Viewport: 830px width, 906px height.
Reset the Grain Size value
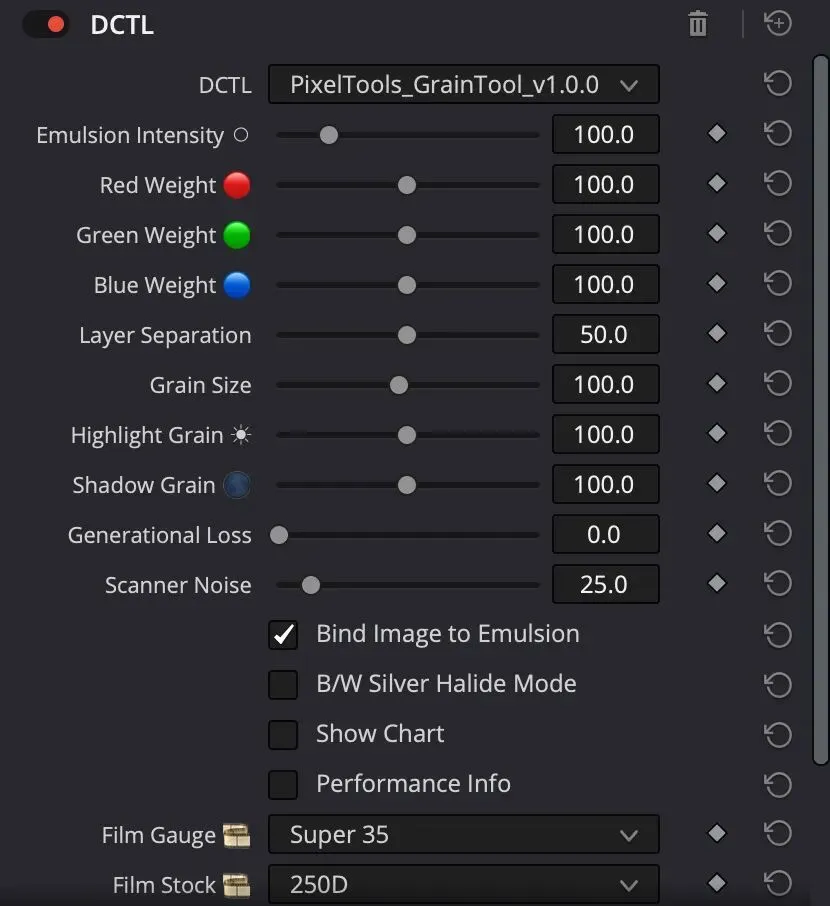coord(777,383)
